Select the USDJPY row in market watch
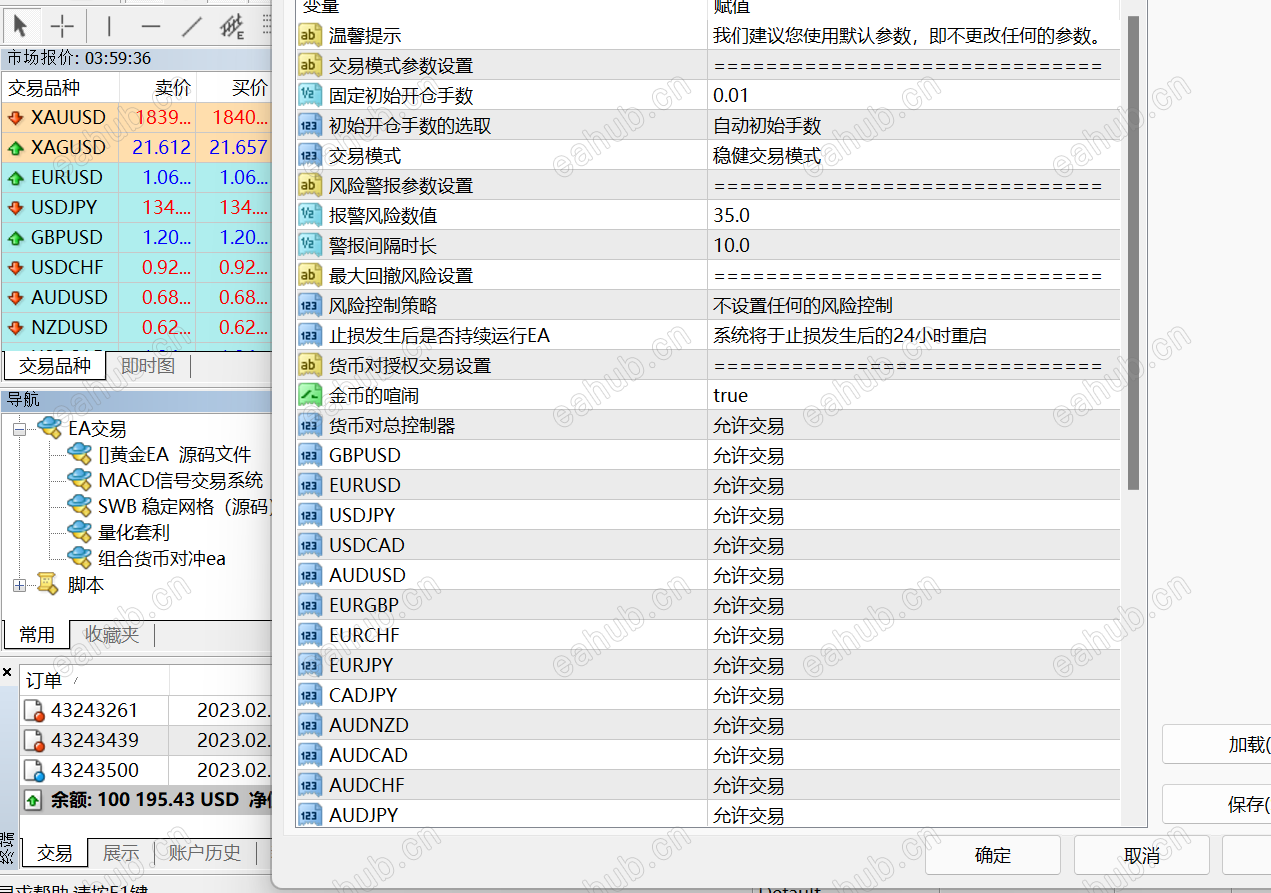 coord(136,207)
